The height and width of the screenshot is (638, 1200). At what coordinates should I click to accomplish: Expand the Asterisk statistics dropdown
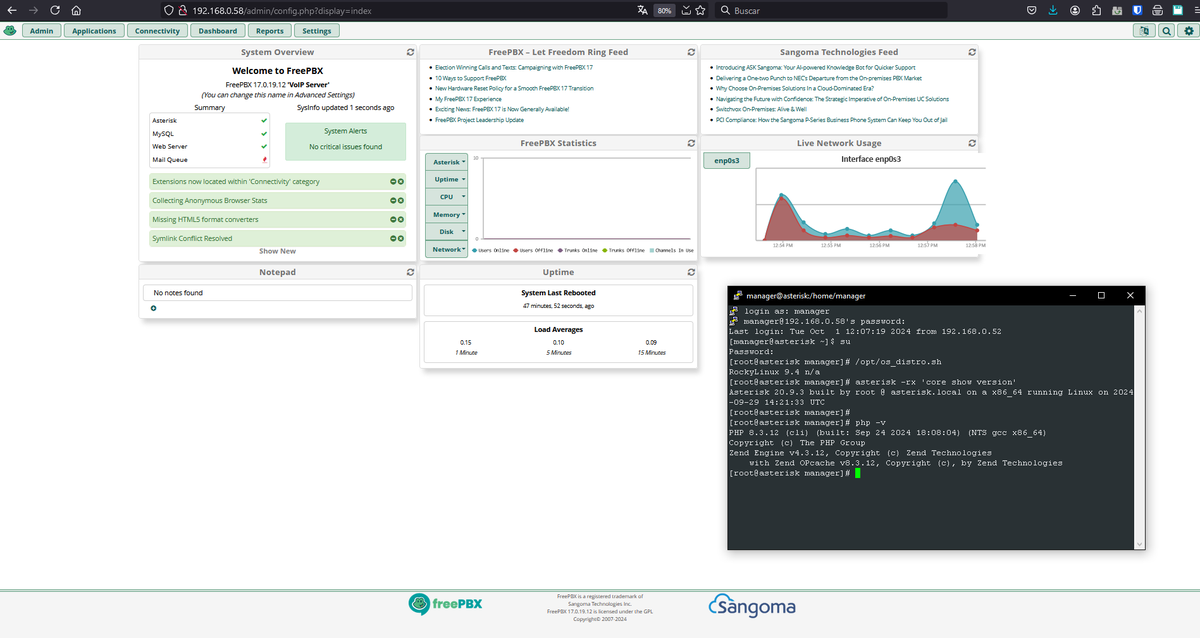(x=447, y=162)
